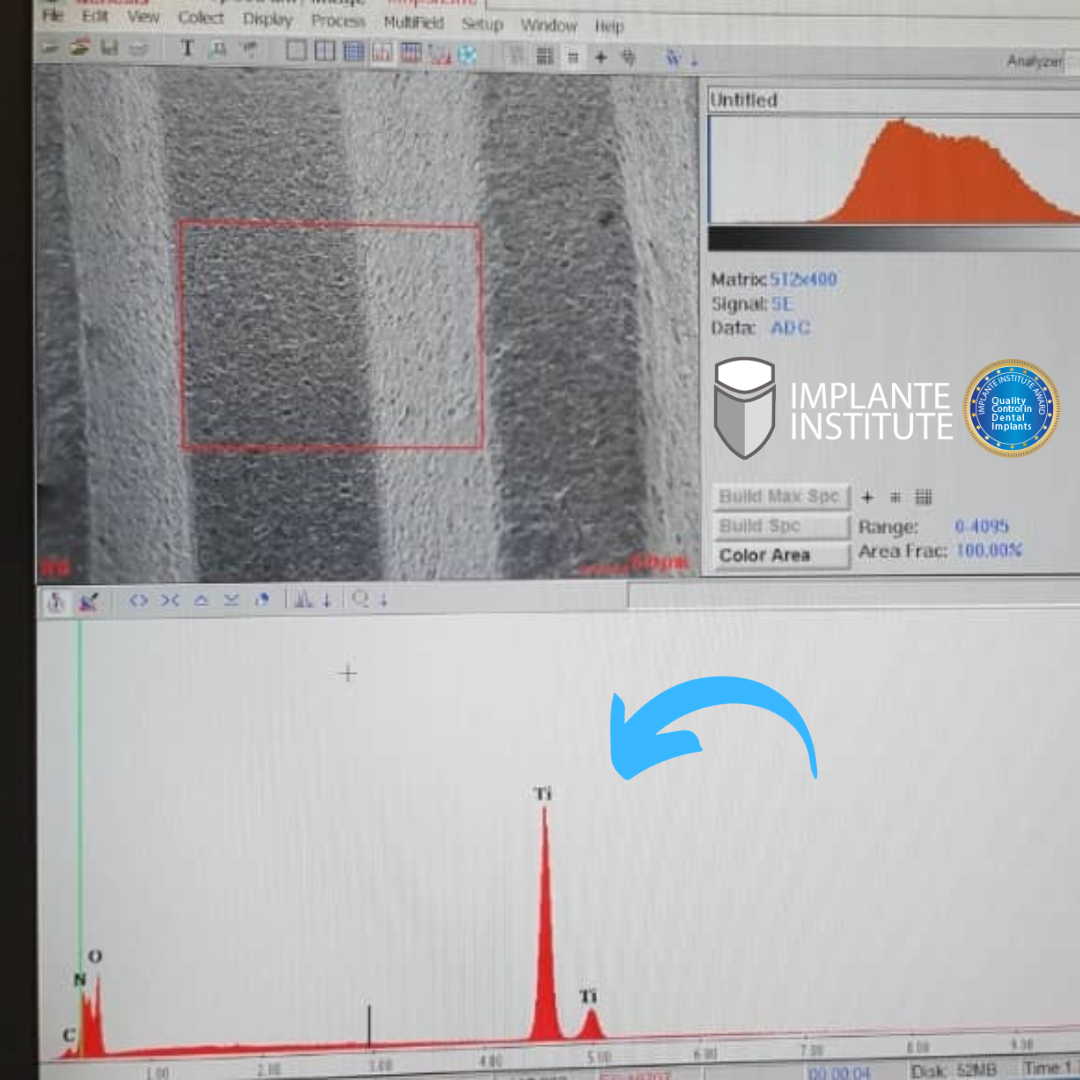
Task: Click the two-pane split layout icon
Action: point(325,51)
